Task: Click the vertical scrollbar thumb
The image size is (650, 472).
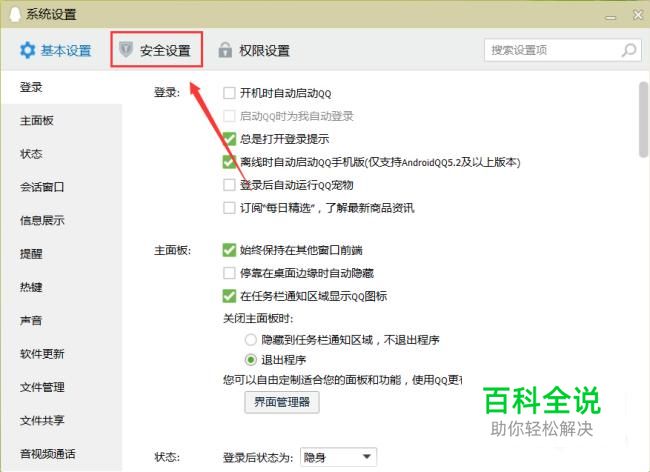Action: (x=643, y=119)
